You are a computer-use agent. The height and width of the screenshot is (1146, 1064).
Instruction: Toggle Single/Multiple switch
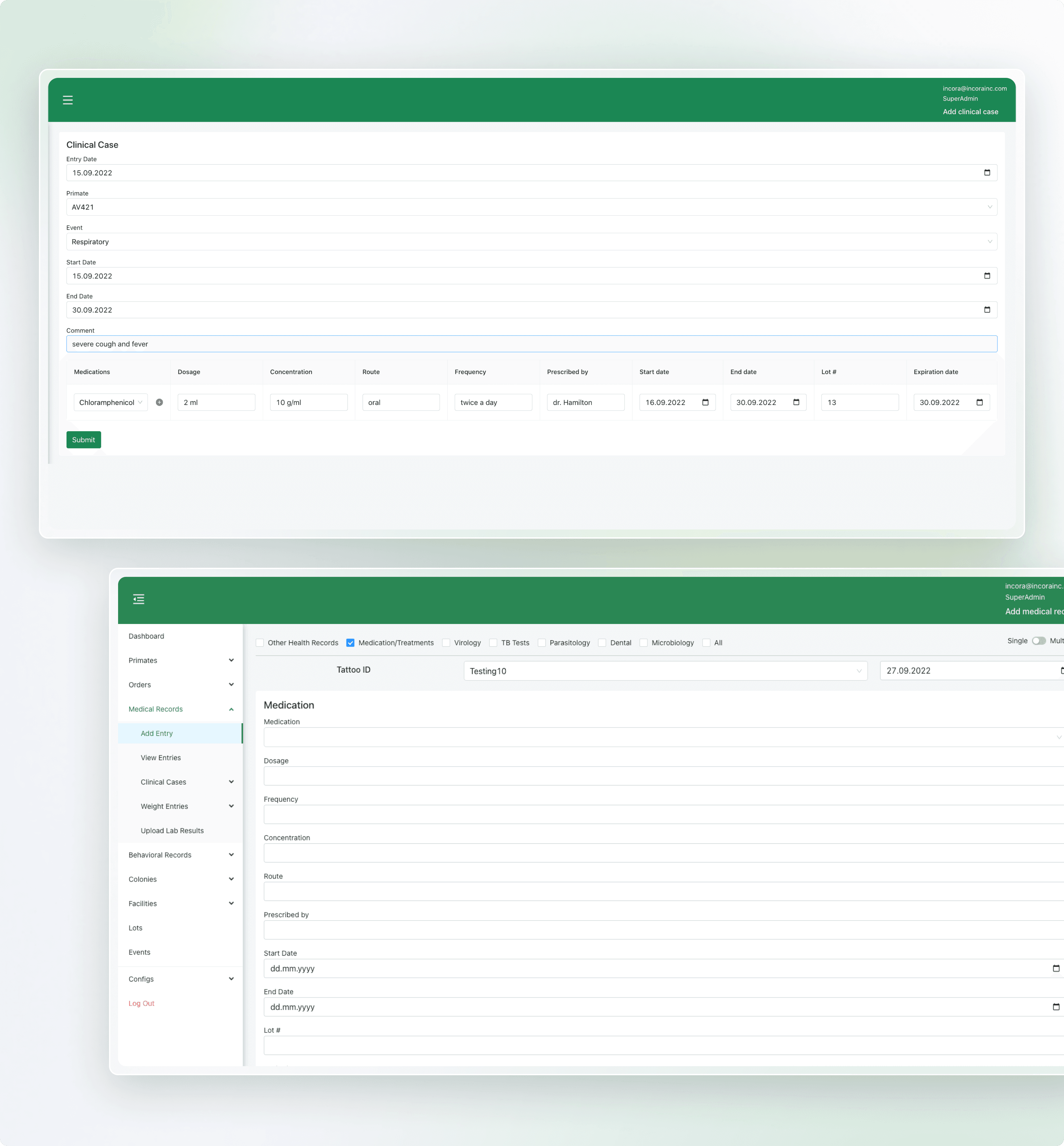1039,641
